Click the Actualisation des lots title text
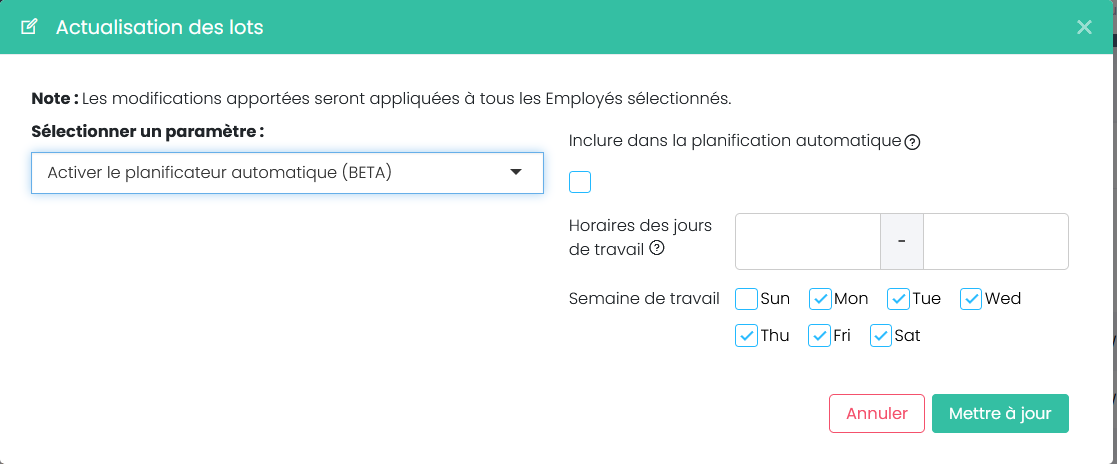The image size is (1117, 464). click(160, 27)
